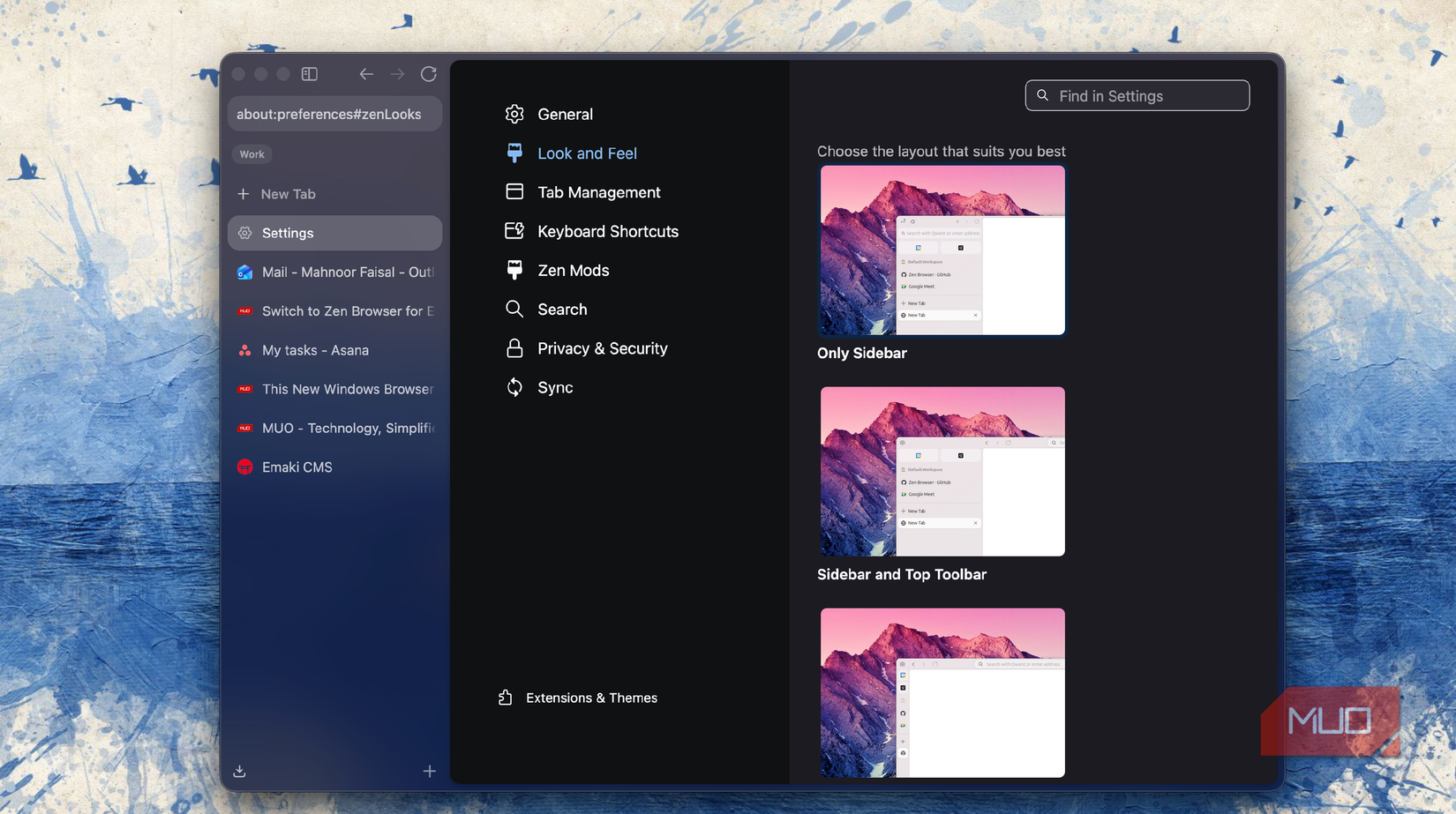Choose the Only Sidebar layout option

pyautogui.click(x=942, y=250)
